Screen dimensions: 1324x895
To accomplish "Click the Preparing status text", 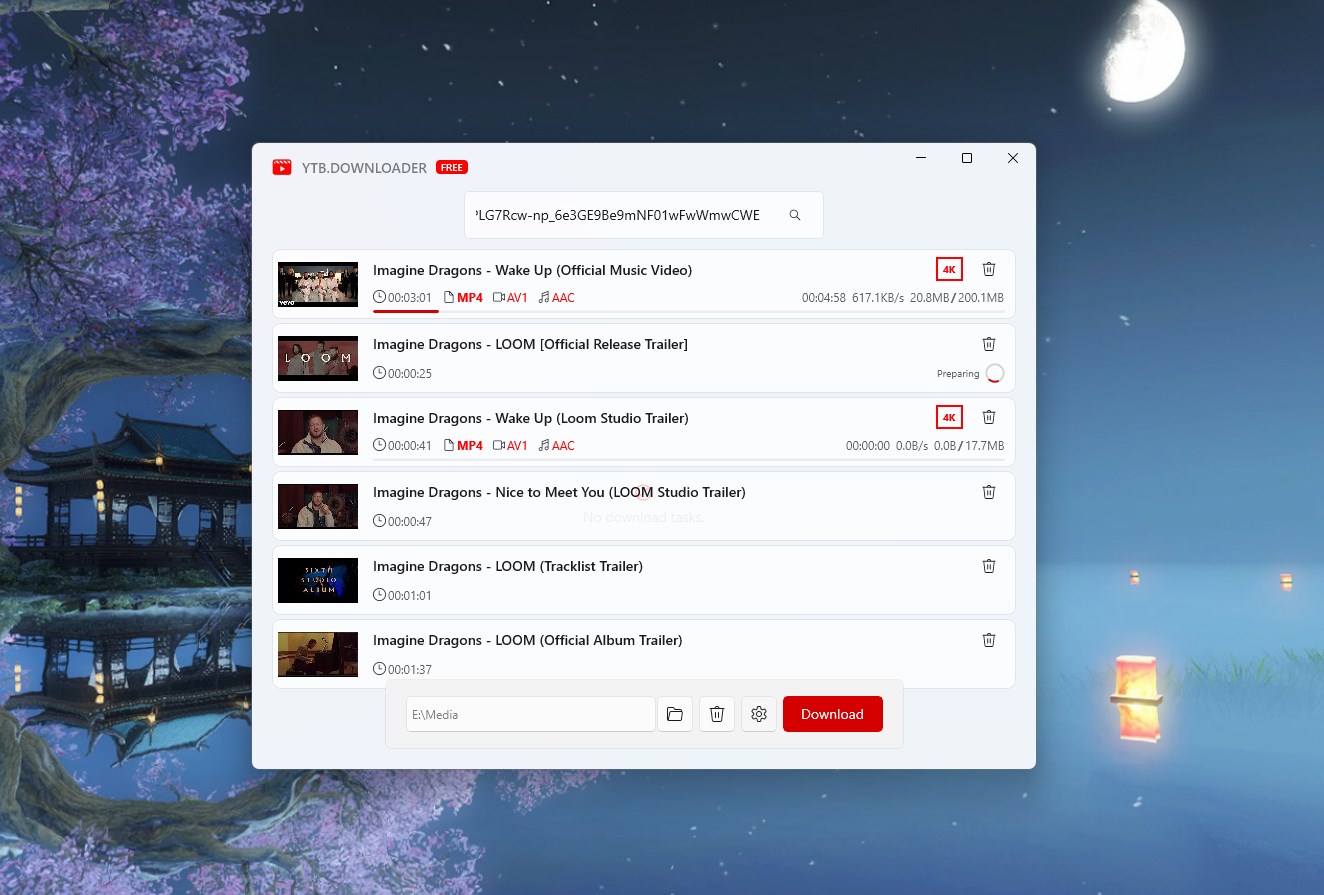I will (x=958, y=374).
